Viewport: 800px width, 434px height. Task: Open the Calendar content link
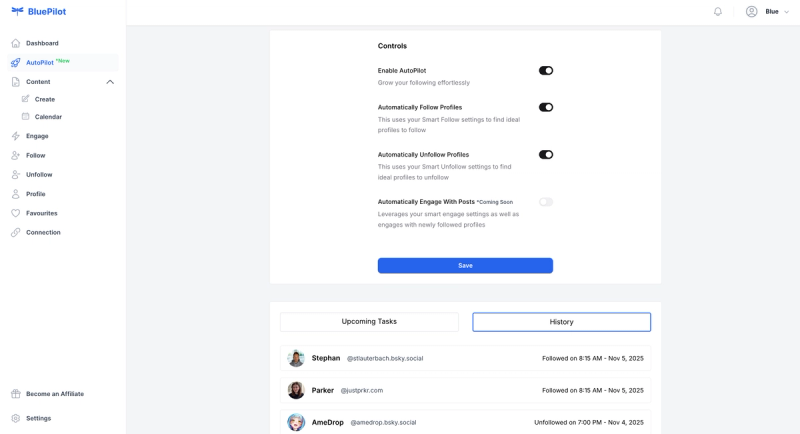[48, 117]
